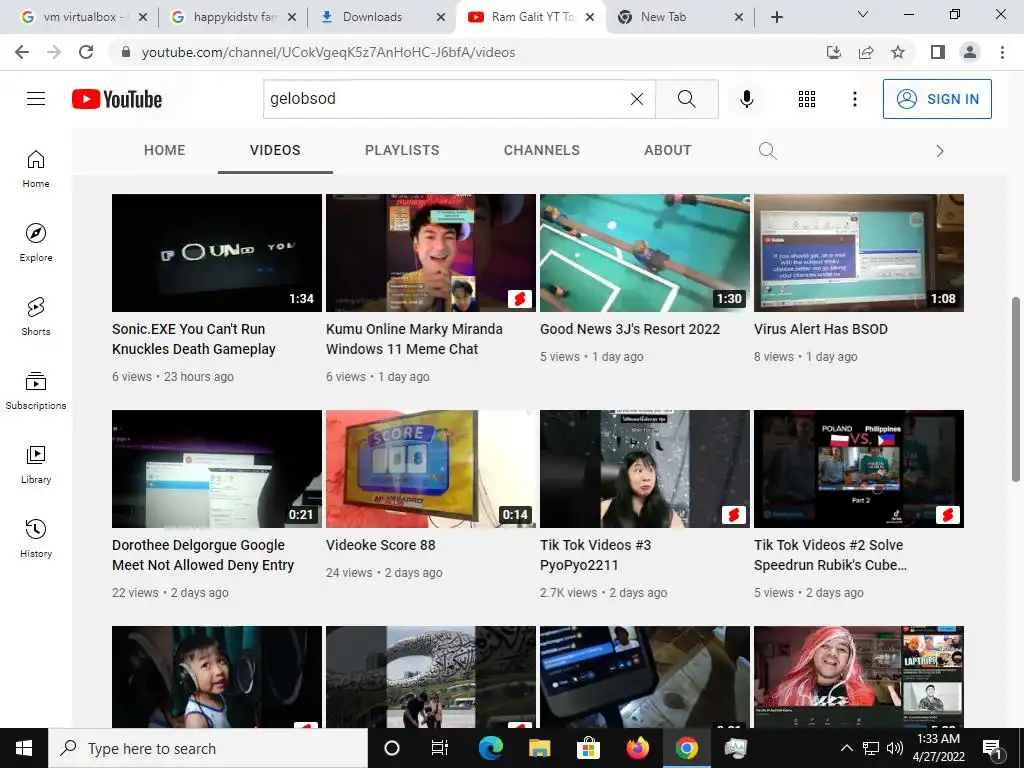
Task: Click the share page icon
Action: click(x=866, y=52)
